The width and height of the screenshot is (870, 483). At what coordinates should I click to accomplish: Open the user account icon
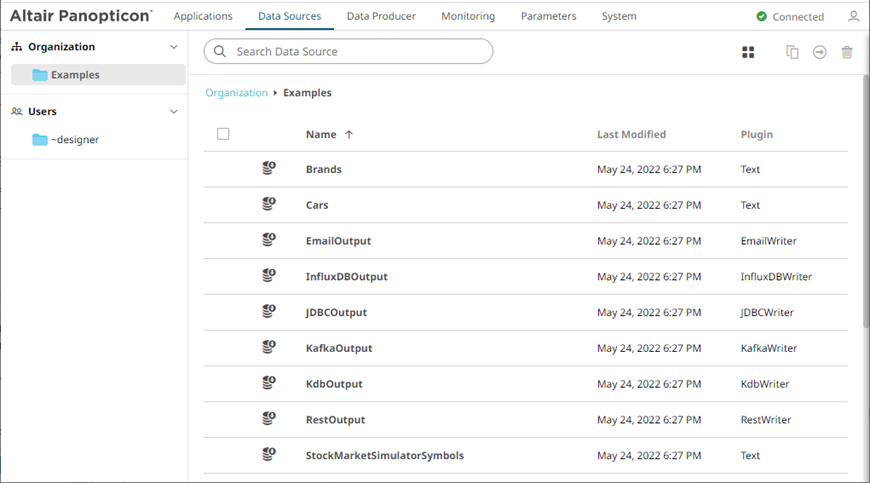(x=853, y=17)
